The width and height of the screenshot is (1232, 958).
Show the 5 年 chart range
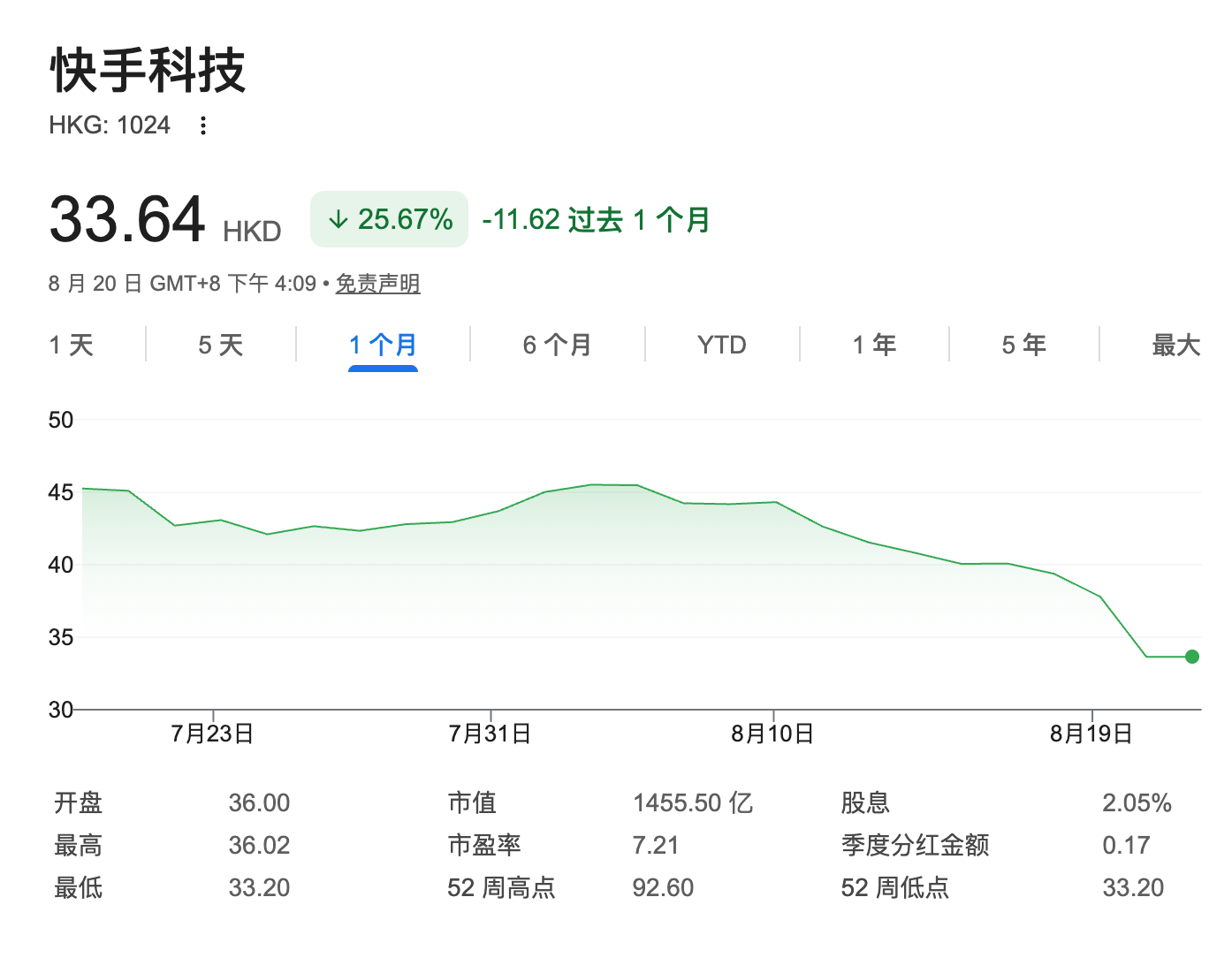pos(1024,345)
